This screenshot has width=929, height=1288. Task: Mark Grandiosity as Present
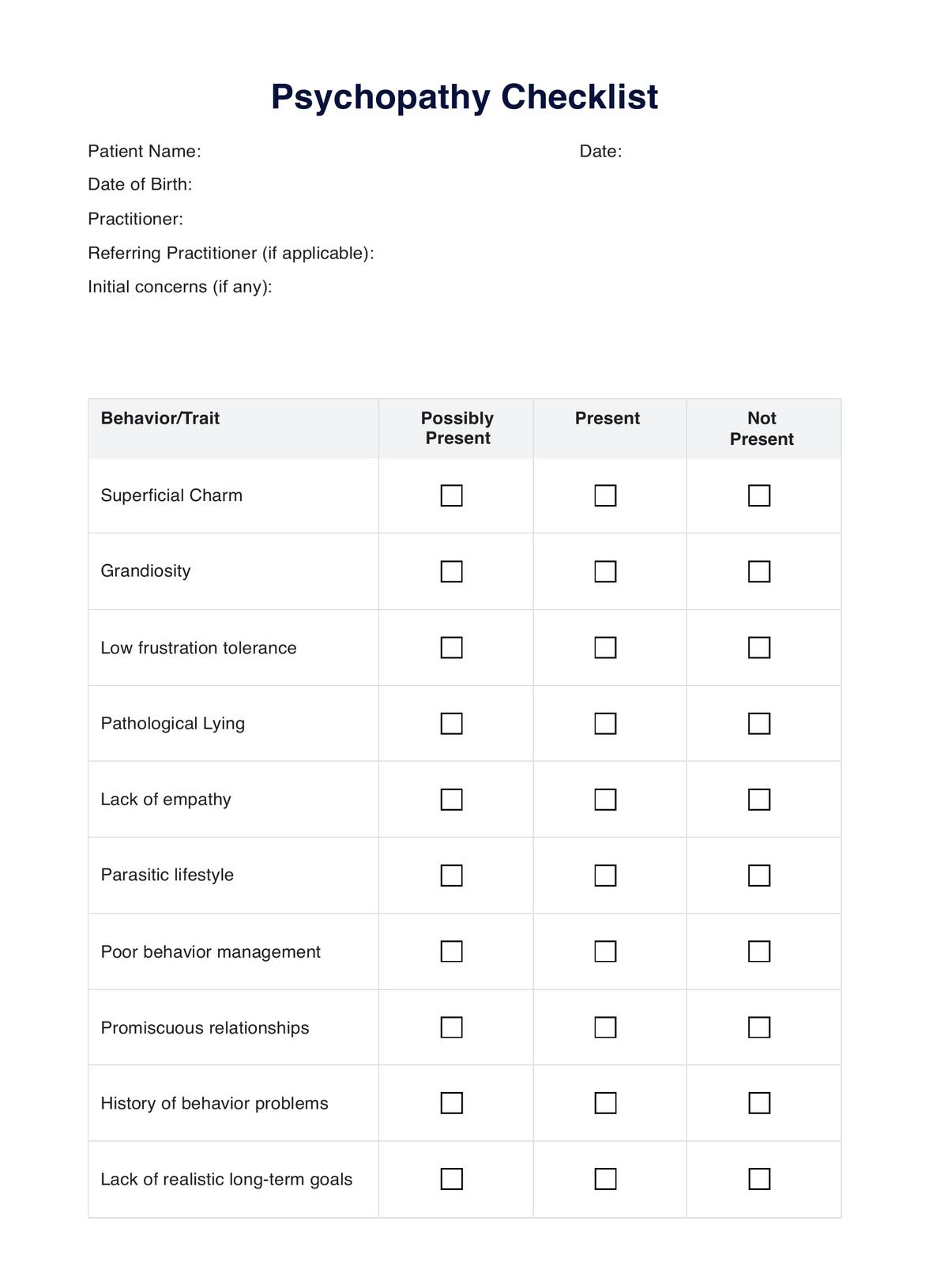pyautogui.click(x=605, y=571)
